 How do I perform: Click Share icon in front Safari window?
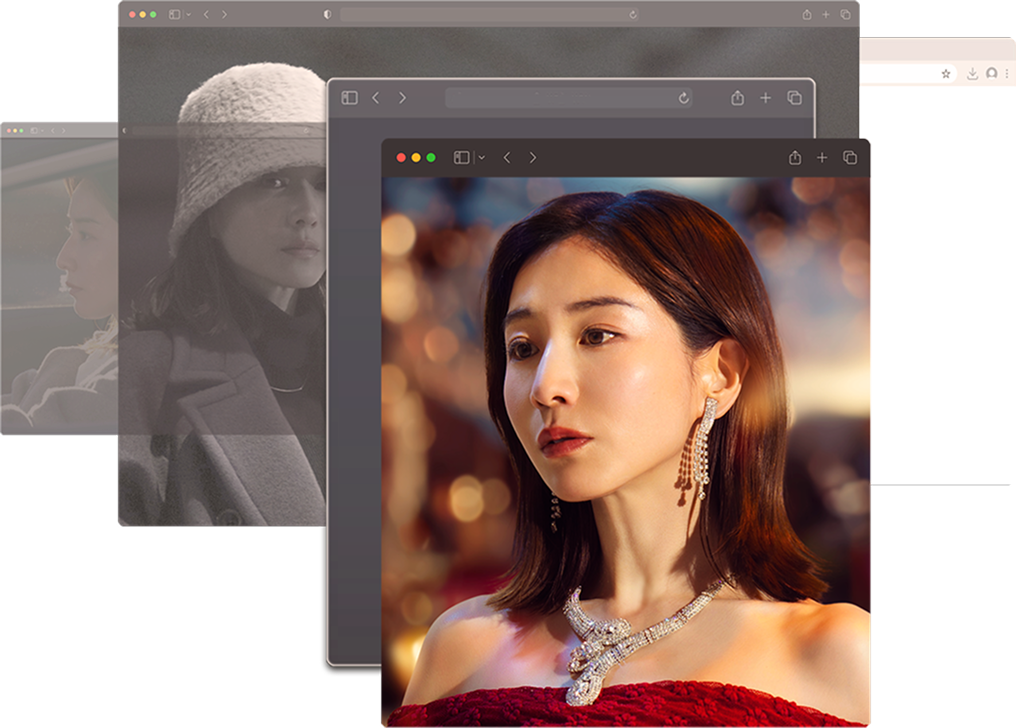point(795,157)
